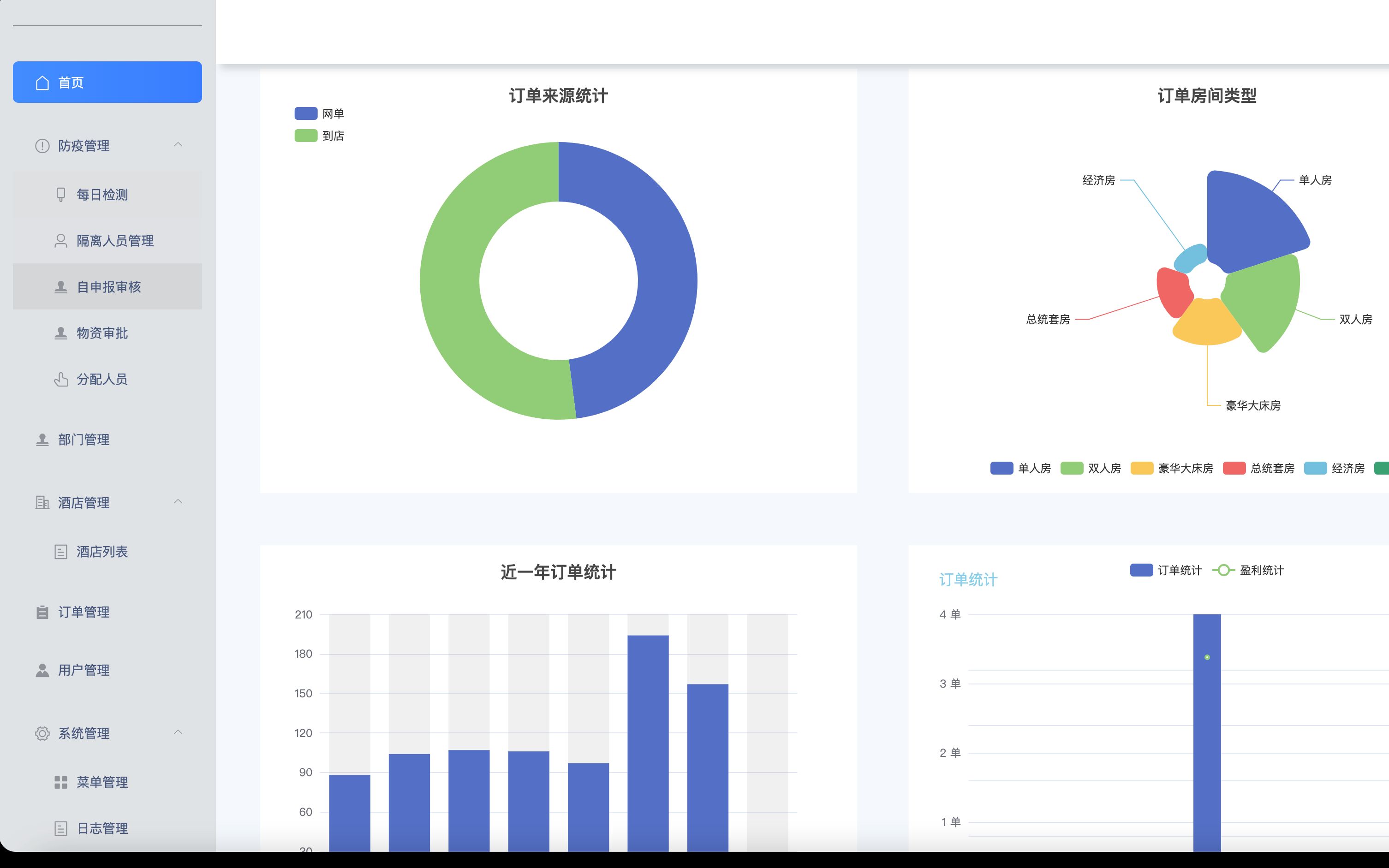Collapse the 酒店管理 submenu chevron
This screenshot has width=1389, height=868.
pyautogui.click(x=178, y=502)
